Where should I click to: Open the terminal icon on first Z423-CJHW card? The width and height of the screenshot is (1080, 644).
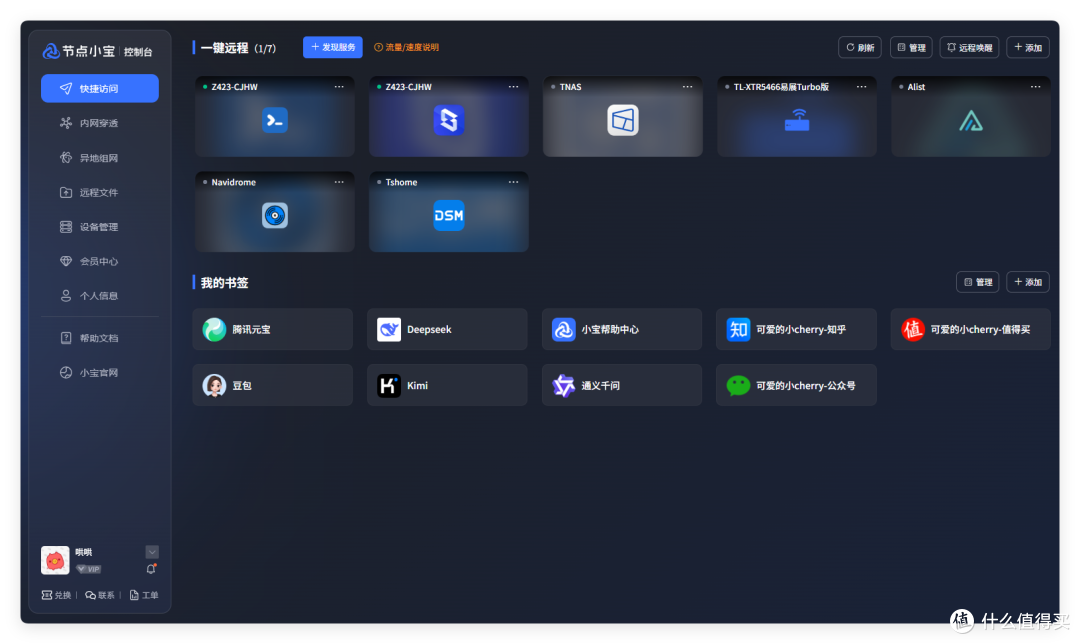click(275, 121)
